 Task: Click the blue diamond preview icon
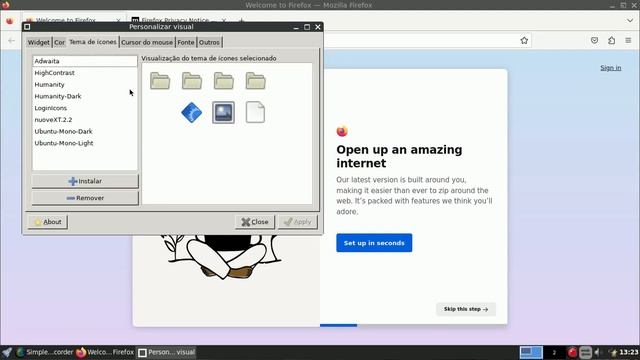pos(191,113)
